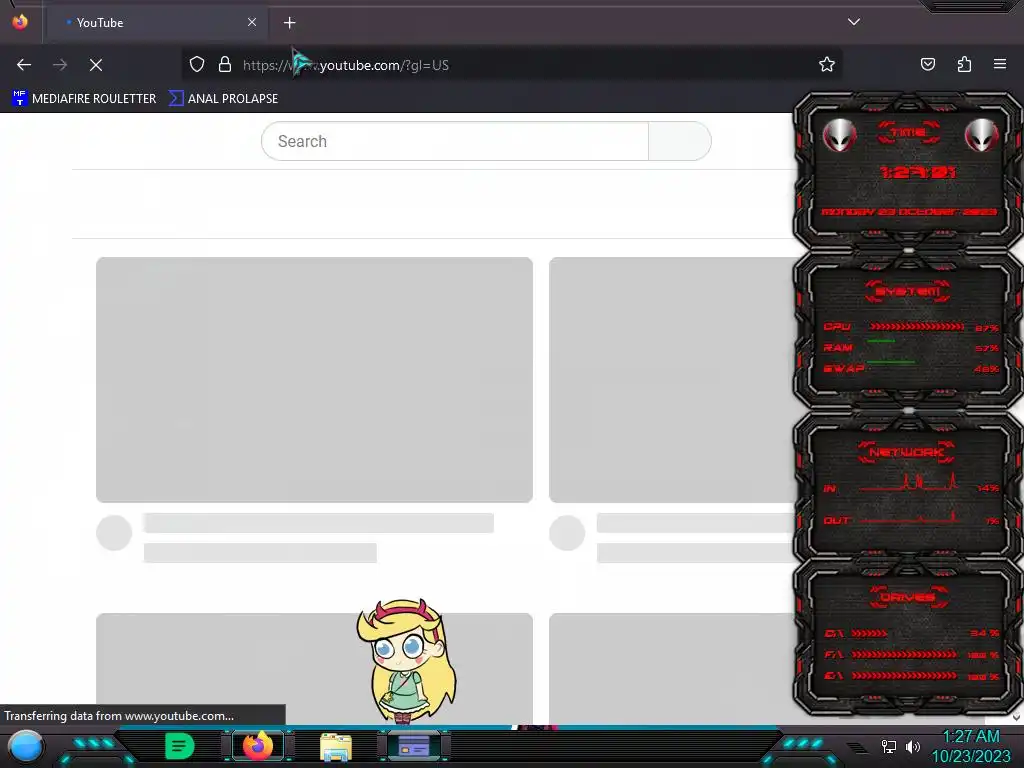Open the clock showing 1:27 AM
Image resolution: width=1024 pixels, height=768 pixels.
[x=971, y=746]
